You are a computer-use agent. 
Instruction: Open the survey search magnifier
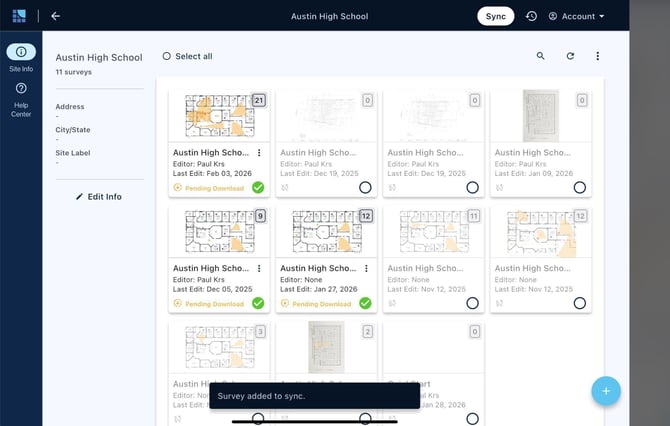(x=541, y=57)
